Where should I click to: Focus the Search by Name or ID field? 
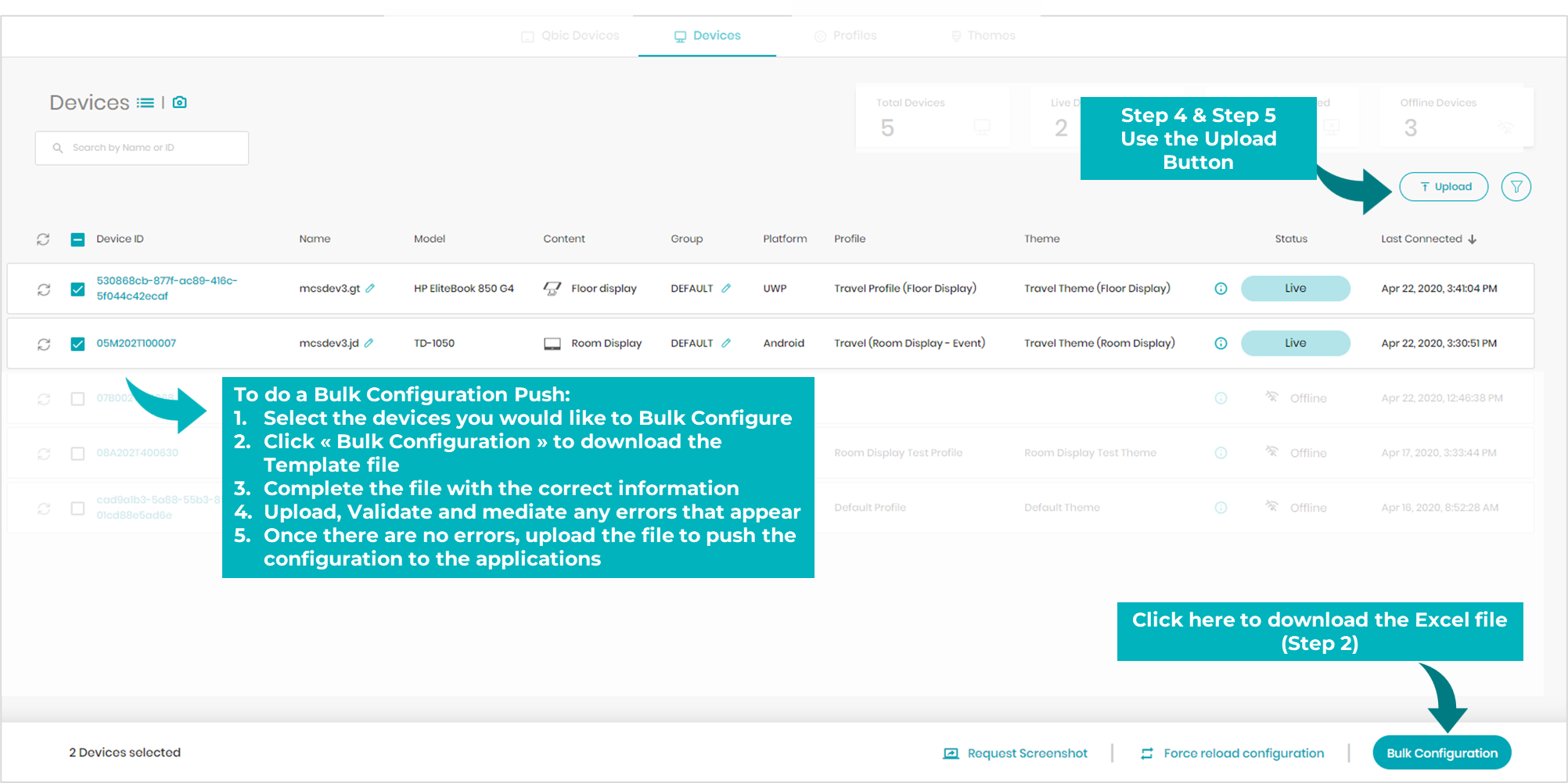[142, 148]
